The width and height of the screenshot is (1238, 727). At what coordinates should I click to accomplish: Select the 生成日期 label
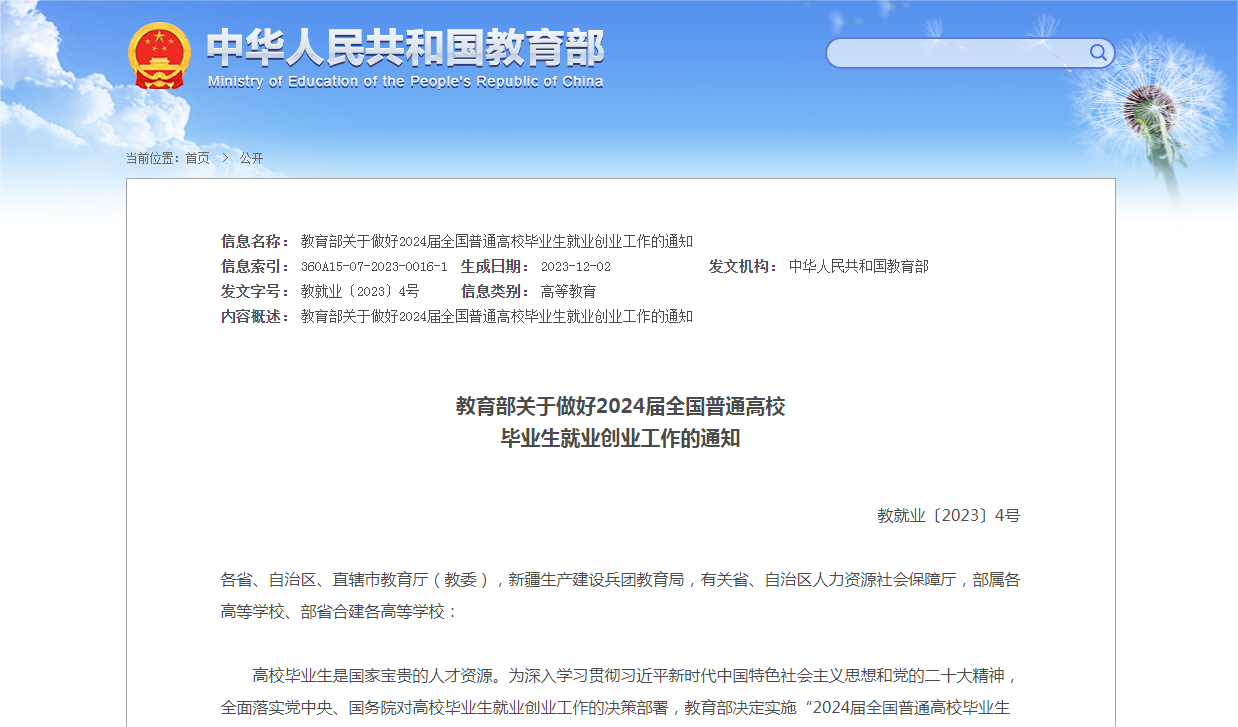495,266
